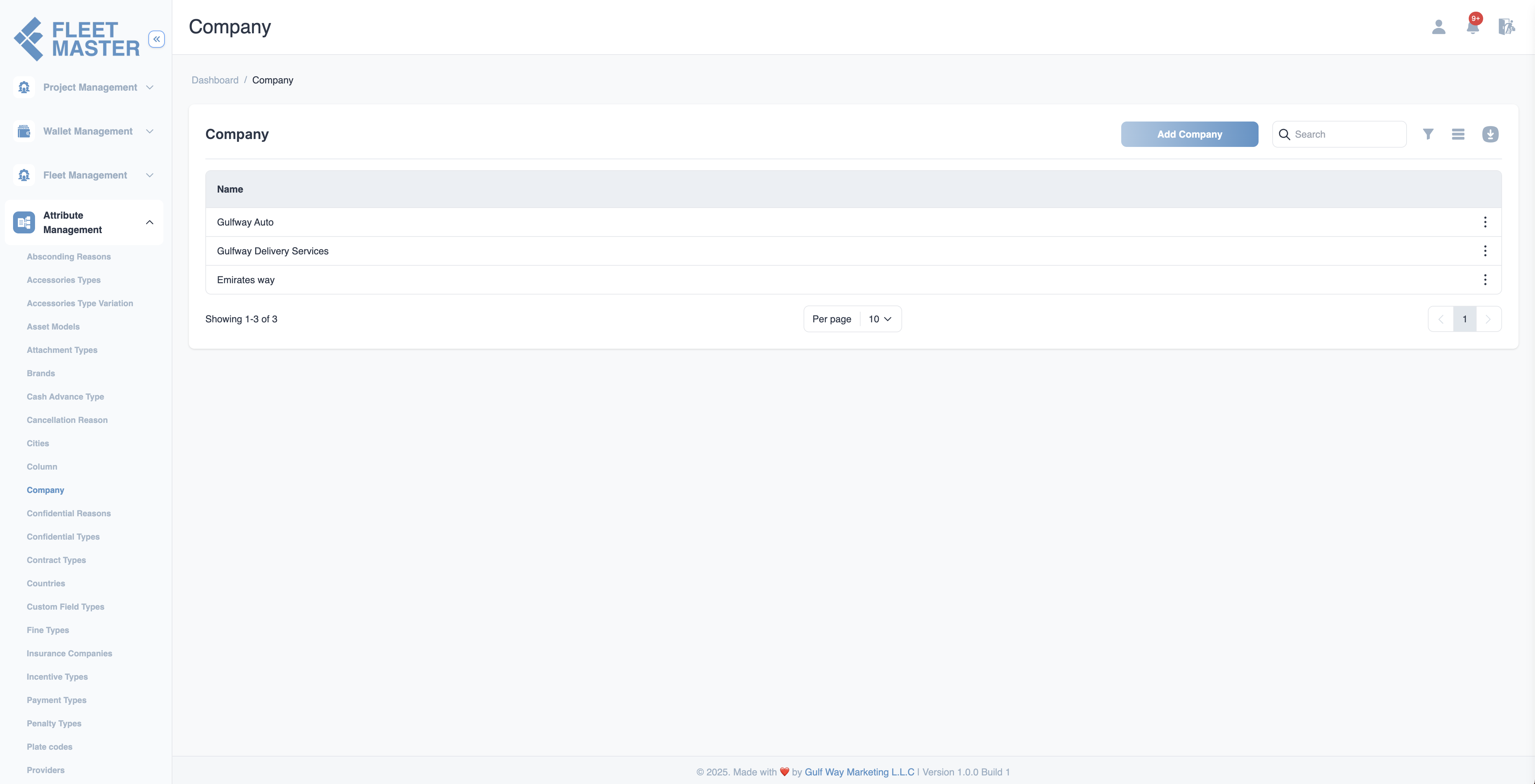This screenshot has height=784, width=1535.
Task: Click the Add Company button
Action: 1190,134
